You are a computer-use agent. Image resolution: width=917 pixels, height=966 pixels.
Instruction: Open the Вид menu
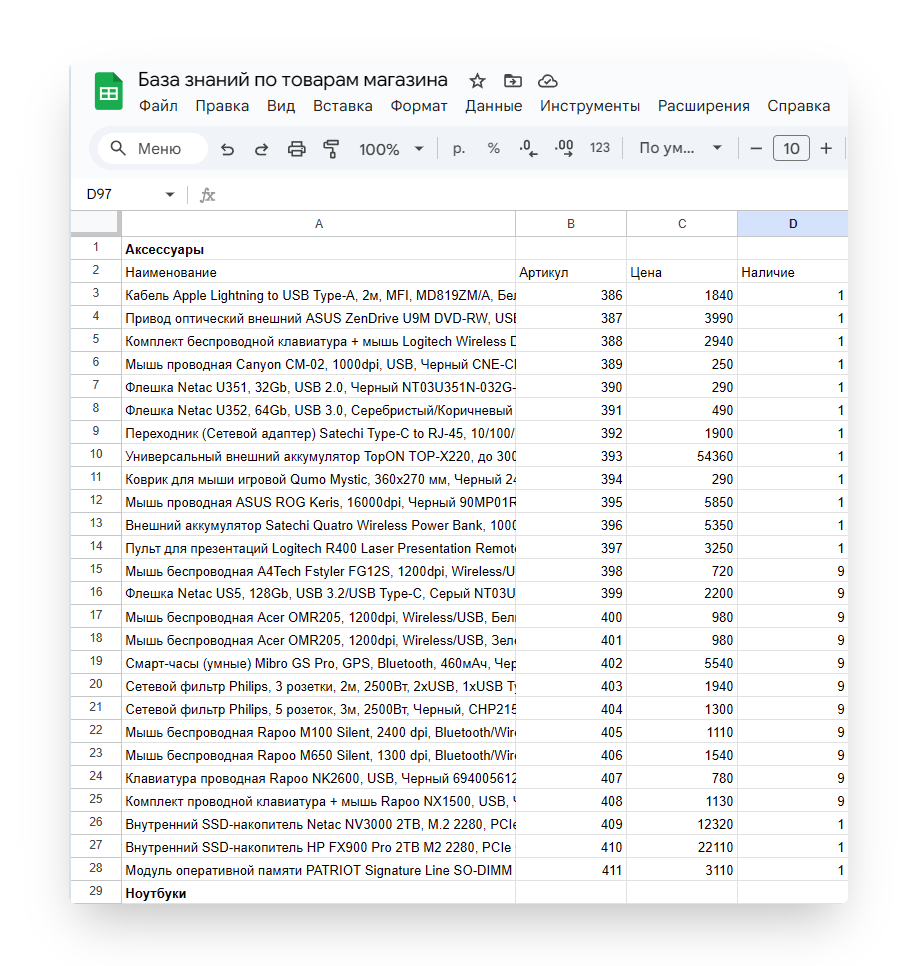coord(281,106)
